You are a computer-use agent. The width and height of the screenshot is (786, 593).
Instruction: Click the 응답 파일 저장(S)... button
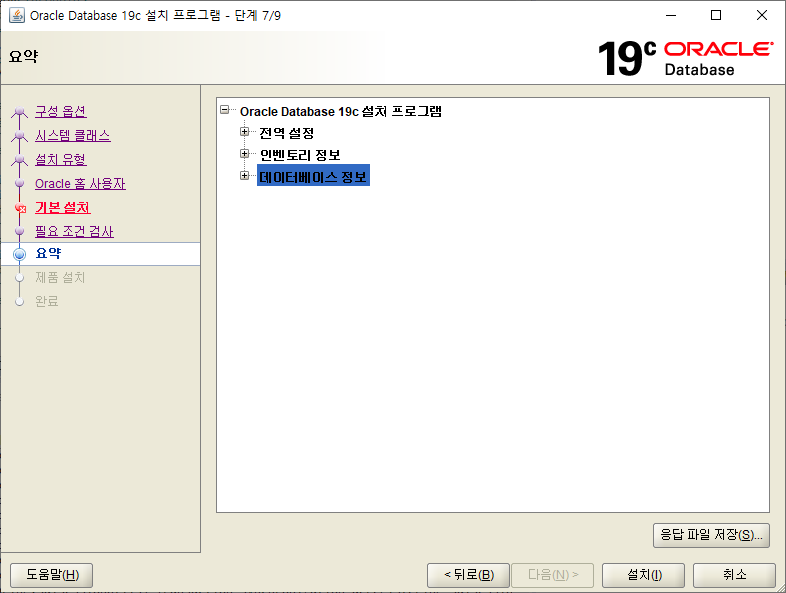pos(711,535)
